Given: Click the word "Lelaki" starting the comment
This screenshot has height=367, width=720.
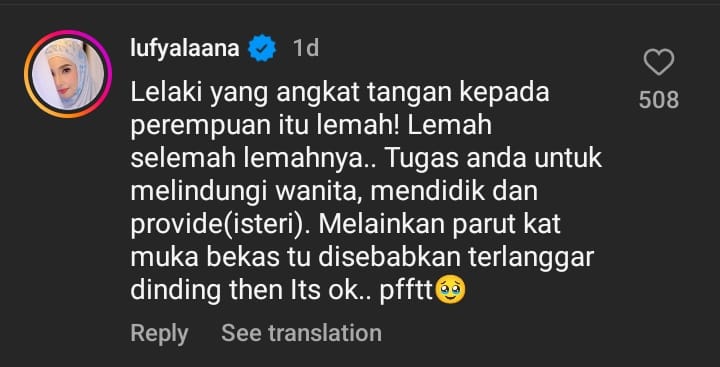Looking at the screenshot, I should 163,93.
